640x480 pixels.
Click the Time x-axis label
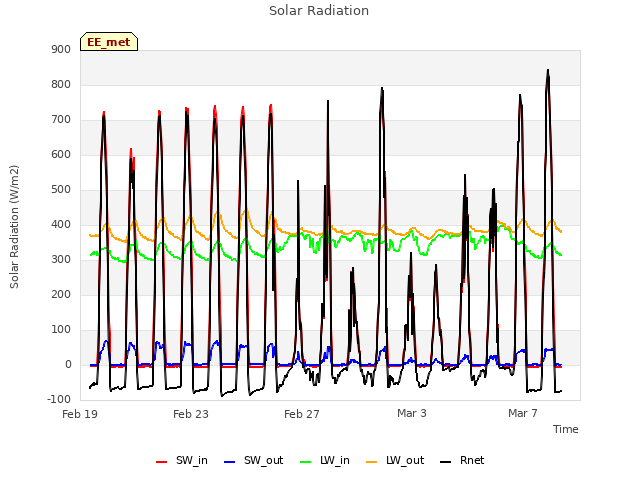566,429
